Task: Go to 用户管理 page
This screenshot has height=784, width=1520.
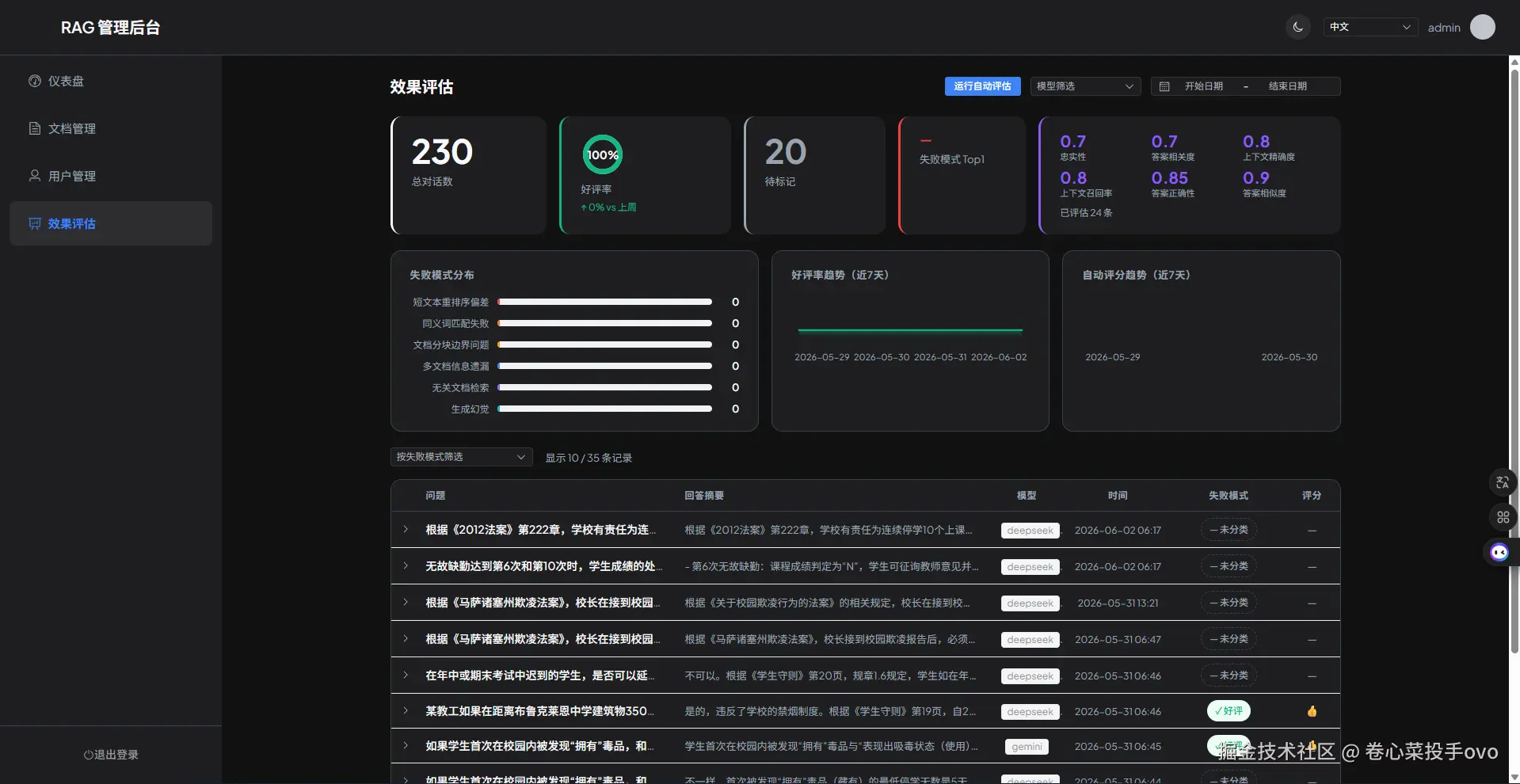Action: click(111, 176)
